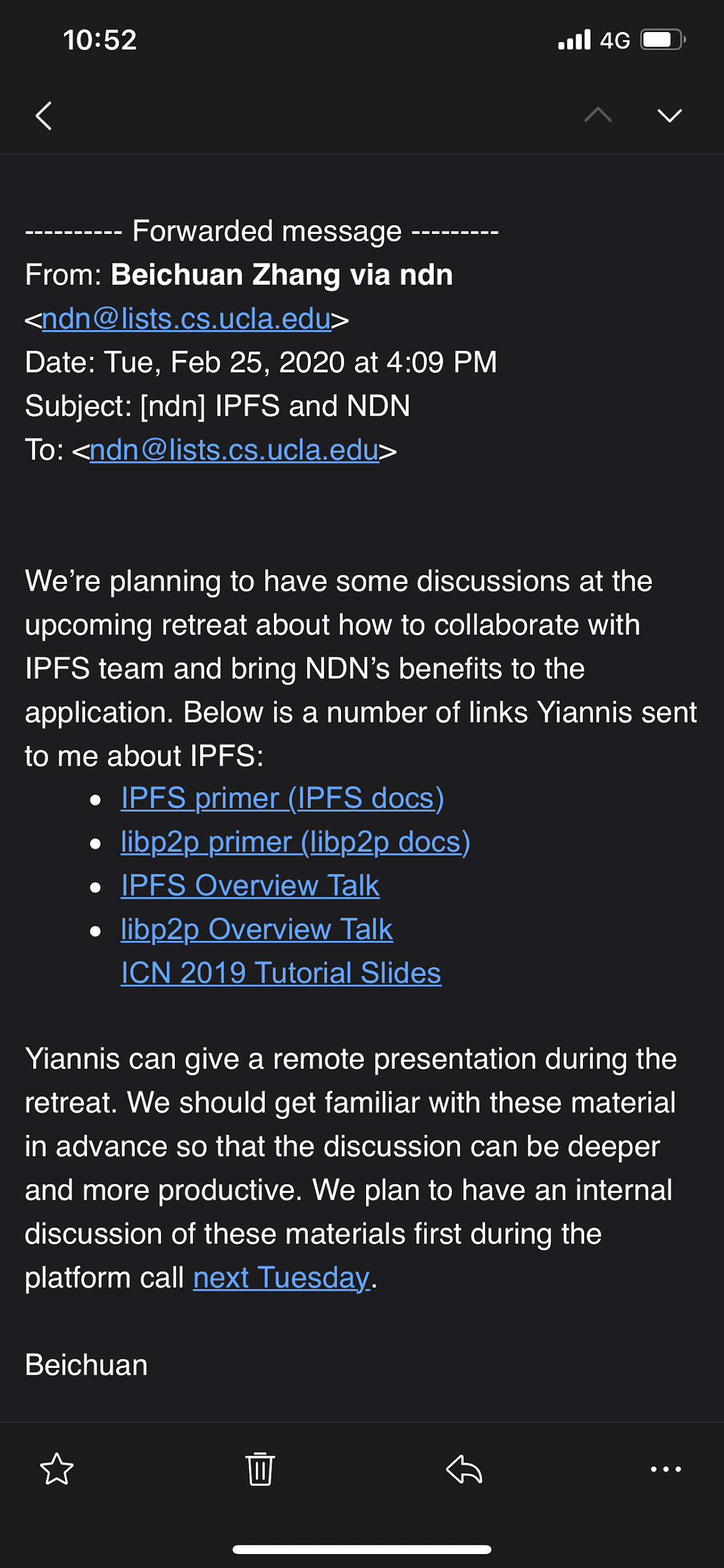Open more options three-dot menu

(666, 1469)
